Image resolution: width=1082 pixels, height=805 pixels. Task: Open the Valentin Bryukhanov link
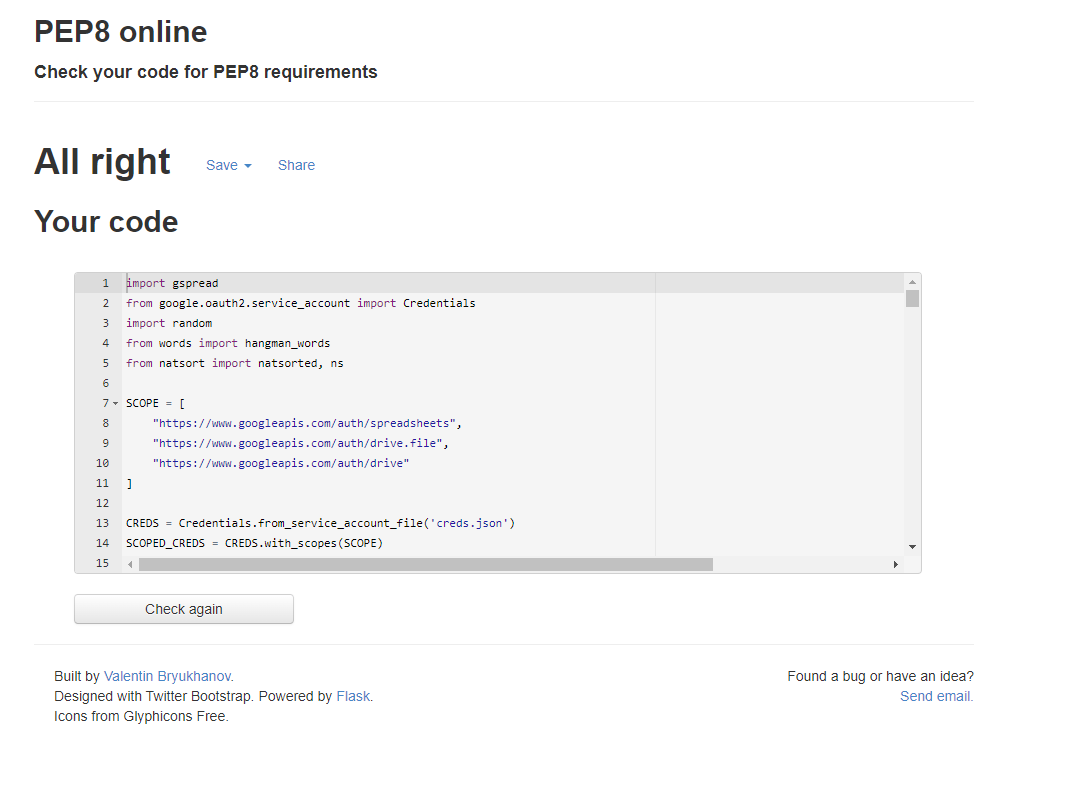(x=167, y=676)
